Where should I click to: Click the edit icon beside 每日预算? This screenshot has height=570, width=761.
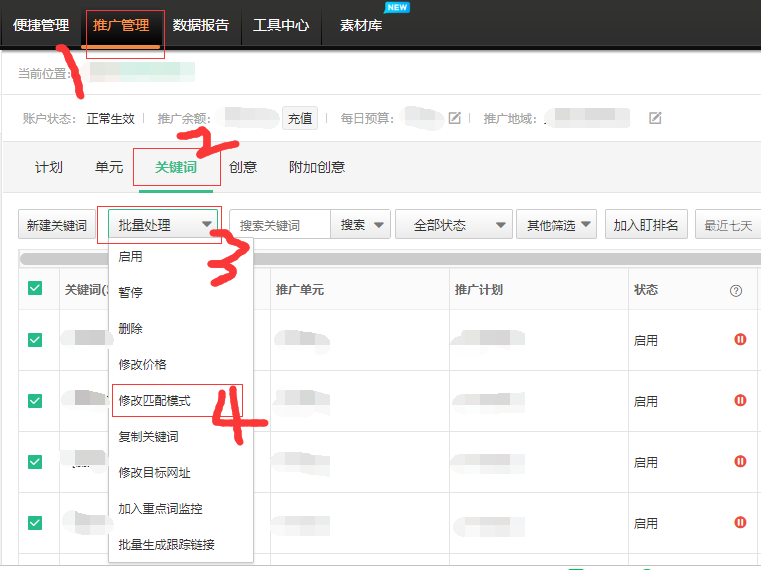click(454, 118)
